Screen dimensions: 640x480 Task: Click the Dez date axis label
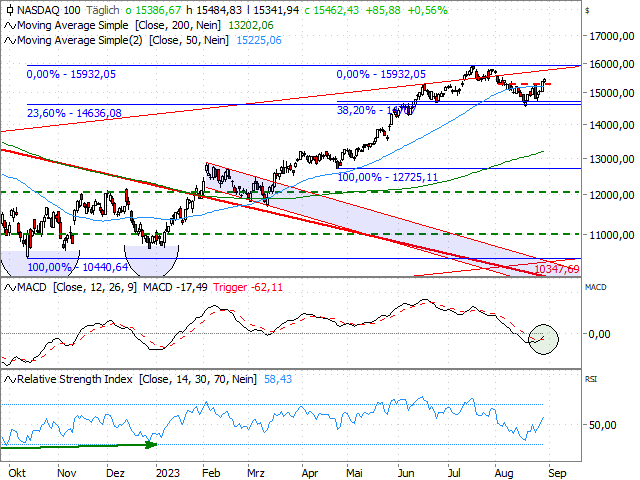(115, 473)
